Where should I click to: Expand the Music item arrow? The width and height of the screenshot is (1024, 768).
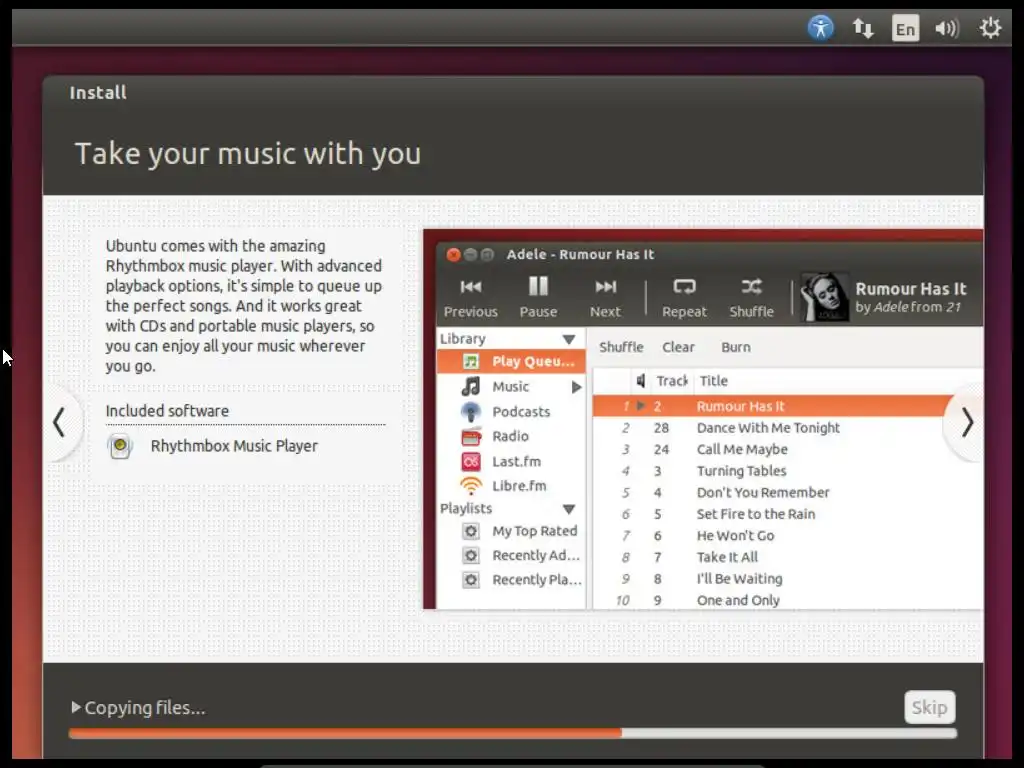pyautogui.click(x=576, y=387)
